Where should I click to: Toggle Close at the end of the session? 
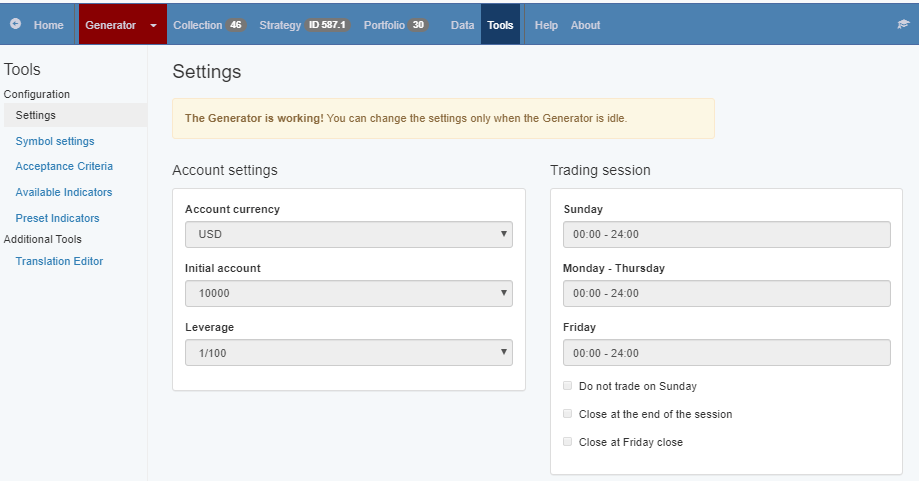568,414
